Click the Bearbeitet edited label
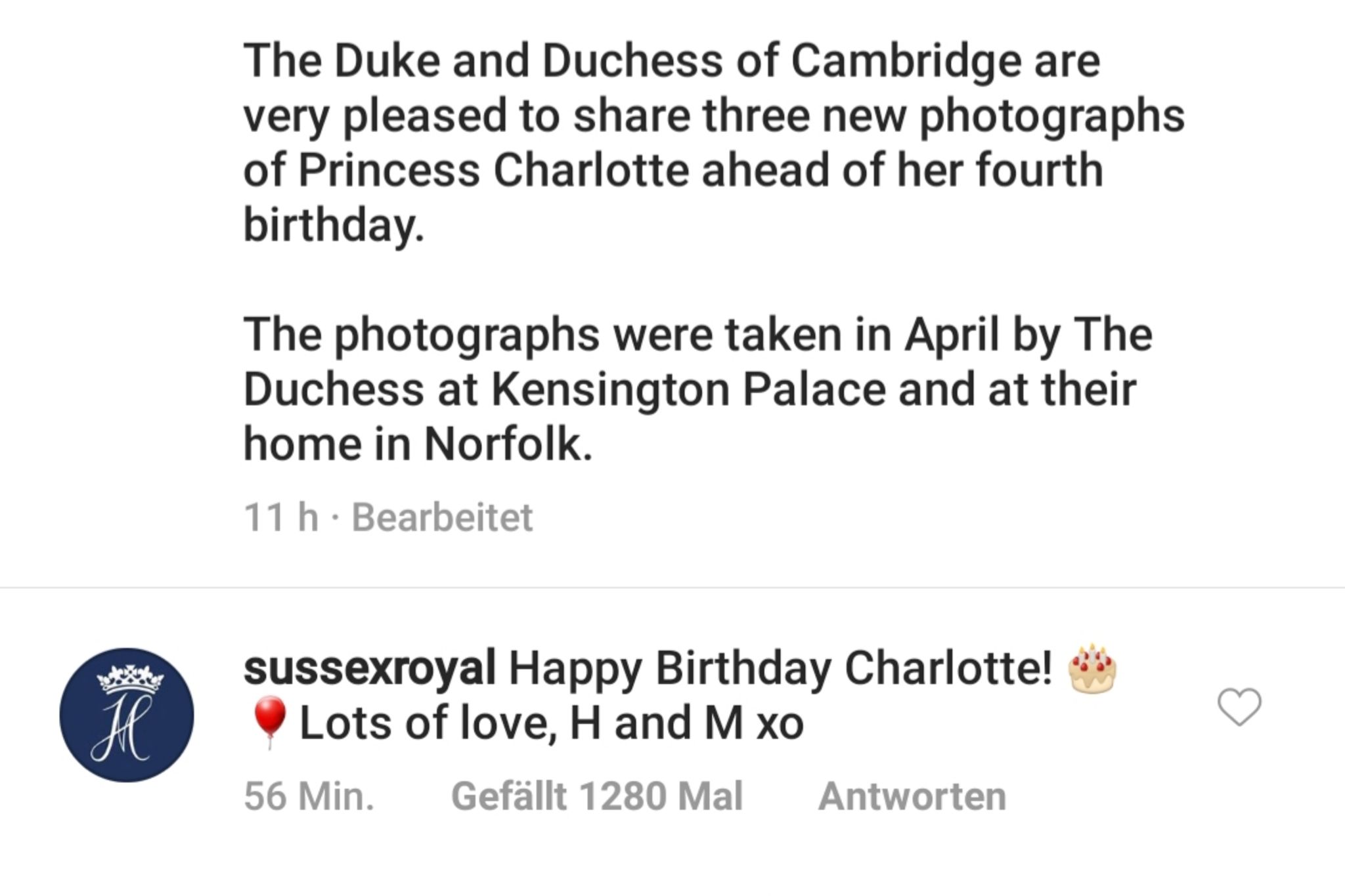 tap(442, 517)
